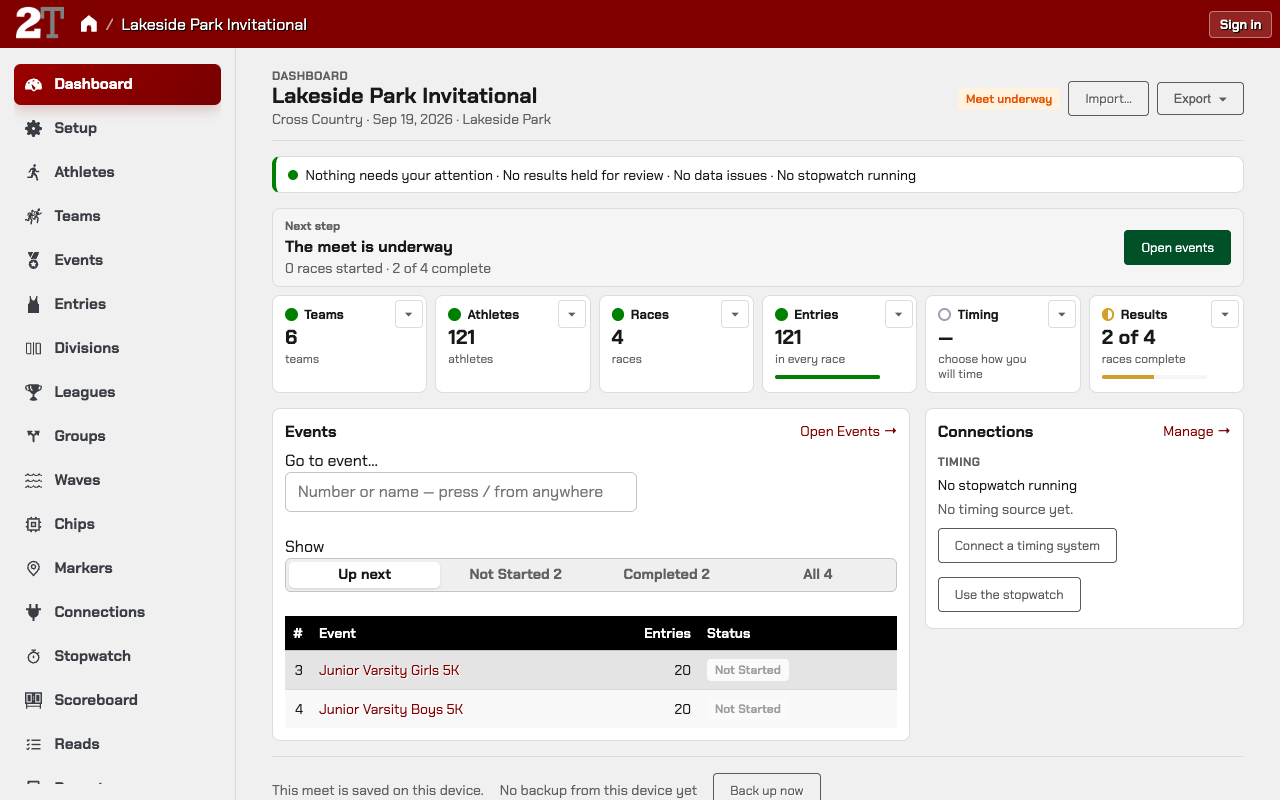Follow the Open Events → link
This screenshot has width=1280, height=800.
848,431
